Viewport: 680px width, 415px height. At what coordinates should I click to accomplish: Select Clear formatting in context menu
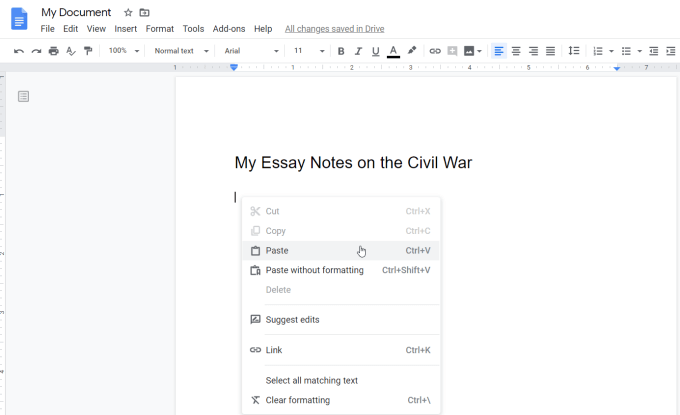point(297,400)
